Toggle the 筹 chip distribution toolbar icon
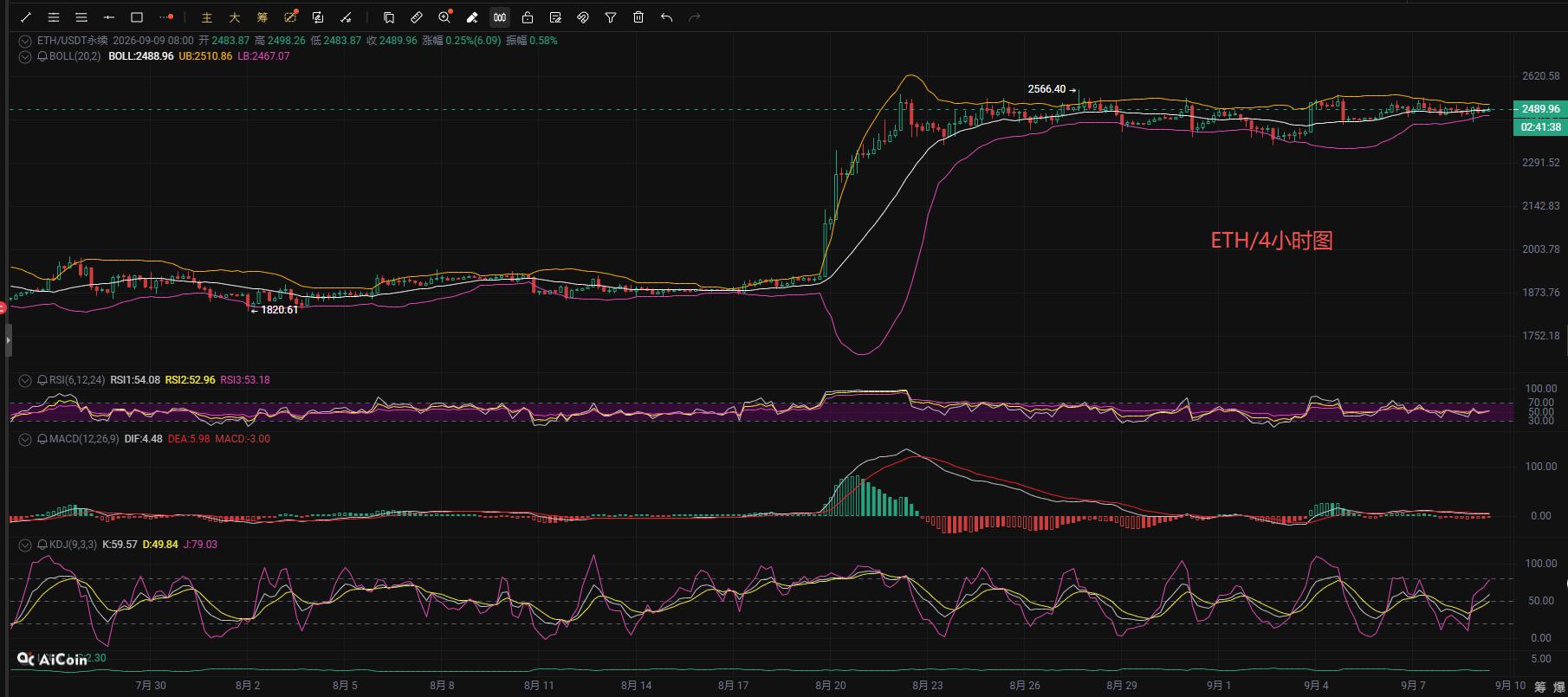Screen dimensions: 1568x697 point(262,17)
